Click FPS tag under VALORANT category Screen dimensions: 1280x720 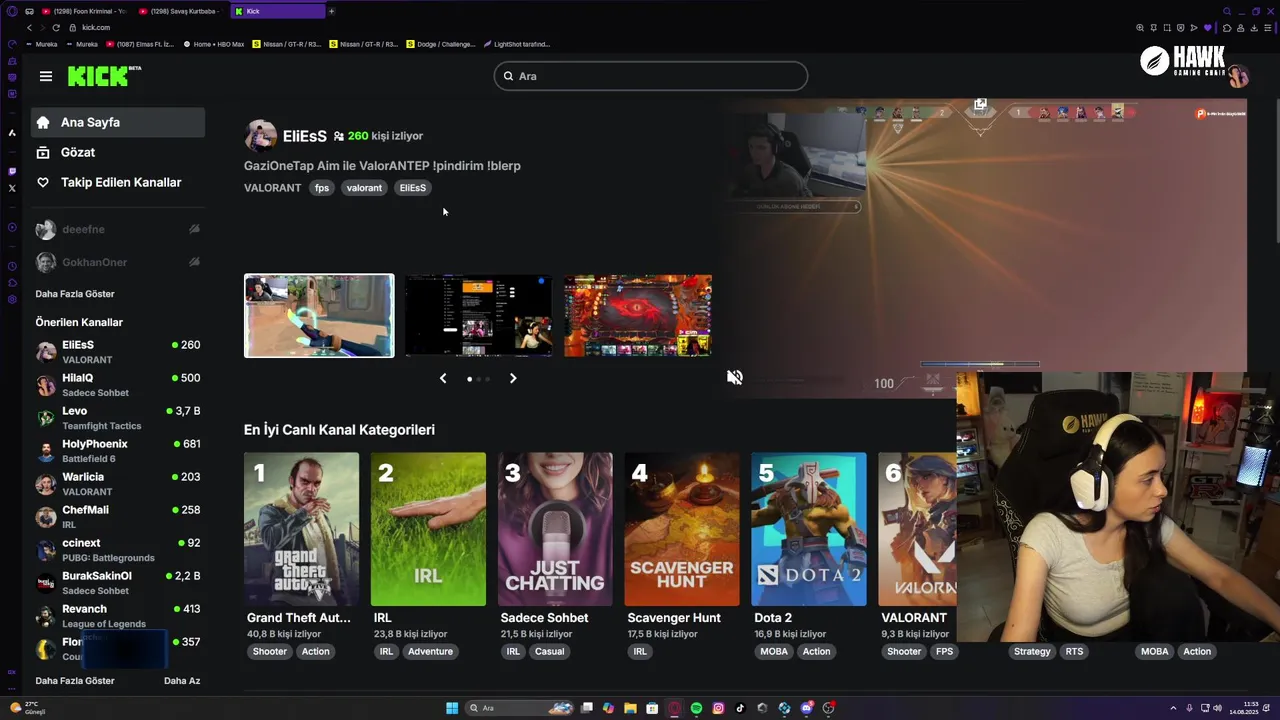click(x=944, y=651)
